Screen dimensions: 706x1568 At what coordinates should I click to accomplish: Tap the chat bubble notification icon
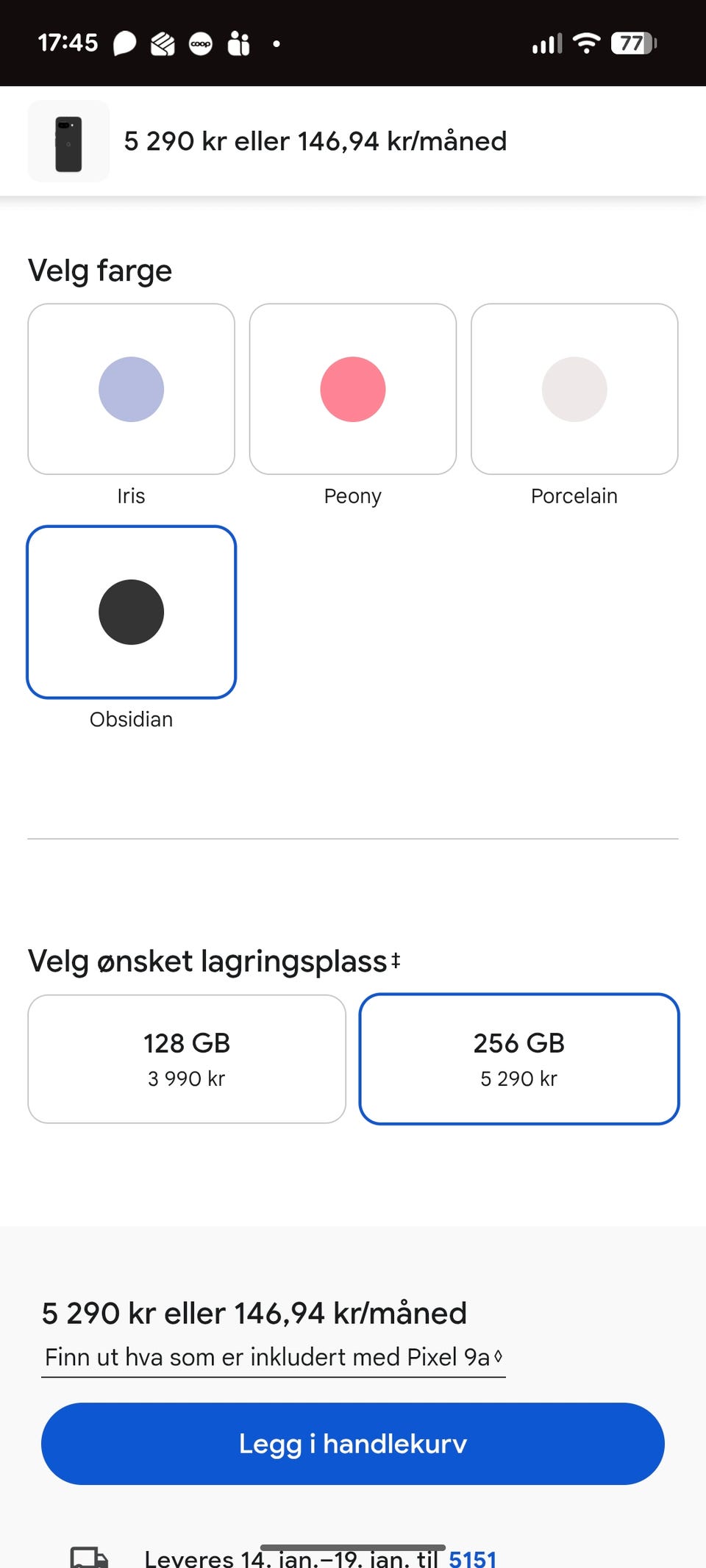pyautogui.click(x=124, y=43)
